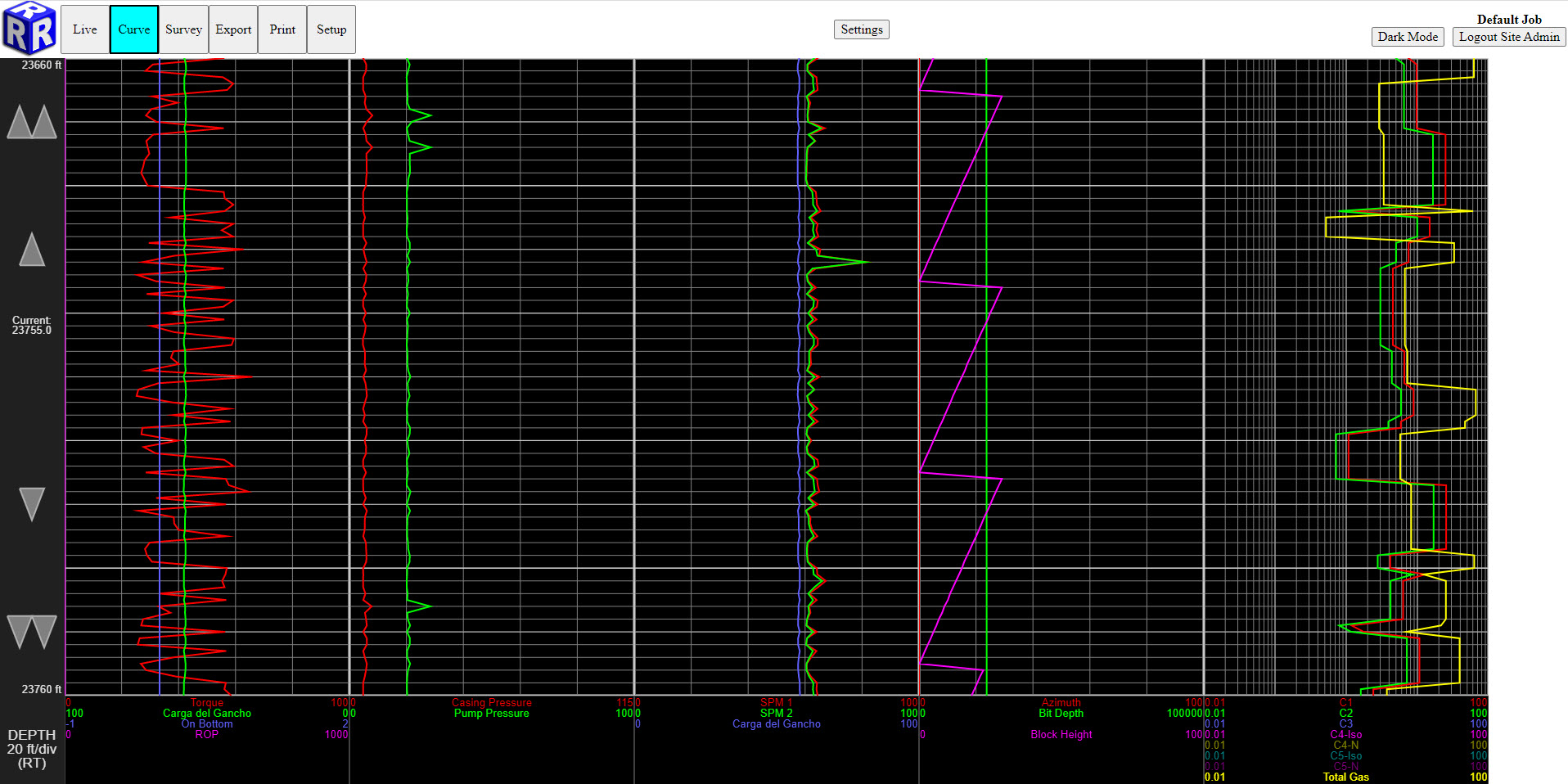Select the Torque curve label
The height and width of the screenshot is (784, 1568).
(x=207, y=702)
